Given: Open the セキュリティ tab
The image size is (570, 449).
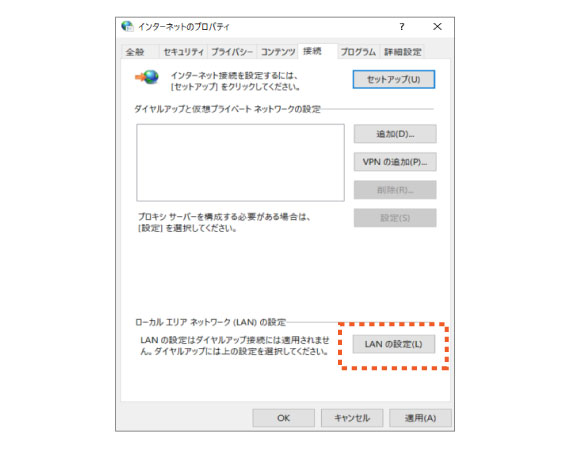Looking at the screenshot, I should pos(184,52).
